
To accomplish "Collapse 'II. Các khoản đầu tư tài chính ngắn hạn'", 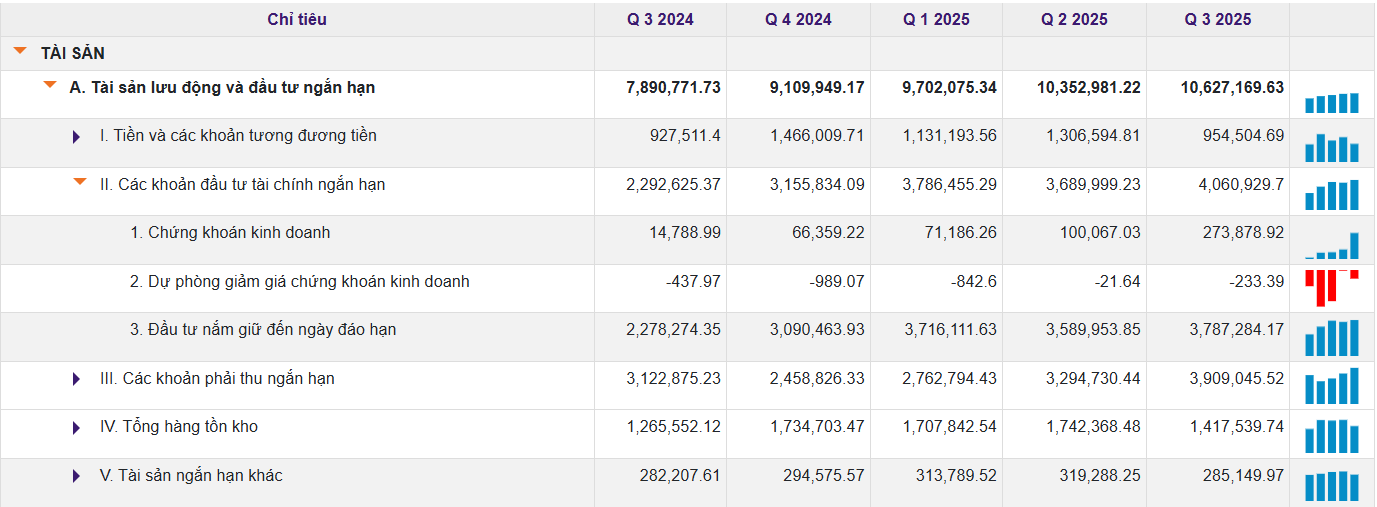I will click(x=80, y=182).
